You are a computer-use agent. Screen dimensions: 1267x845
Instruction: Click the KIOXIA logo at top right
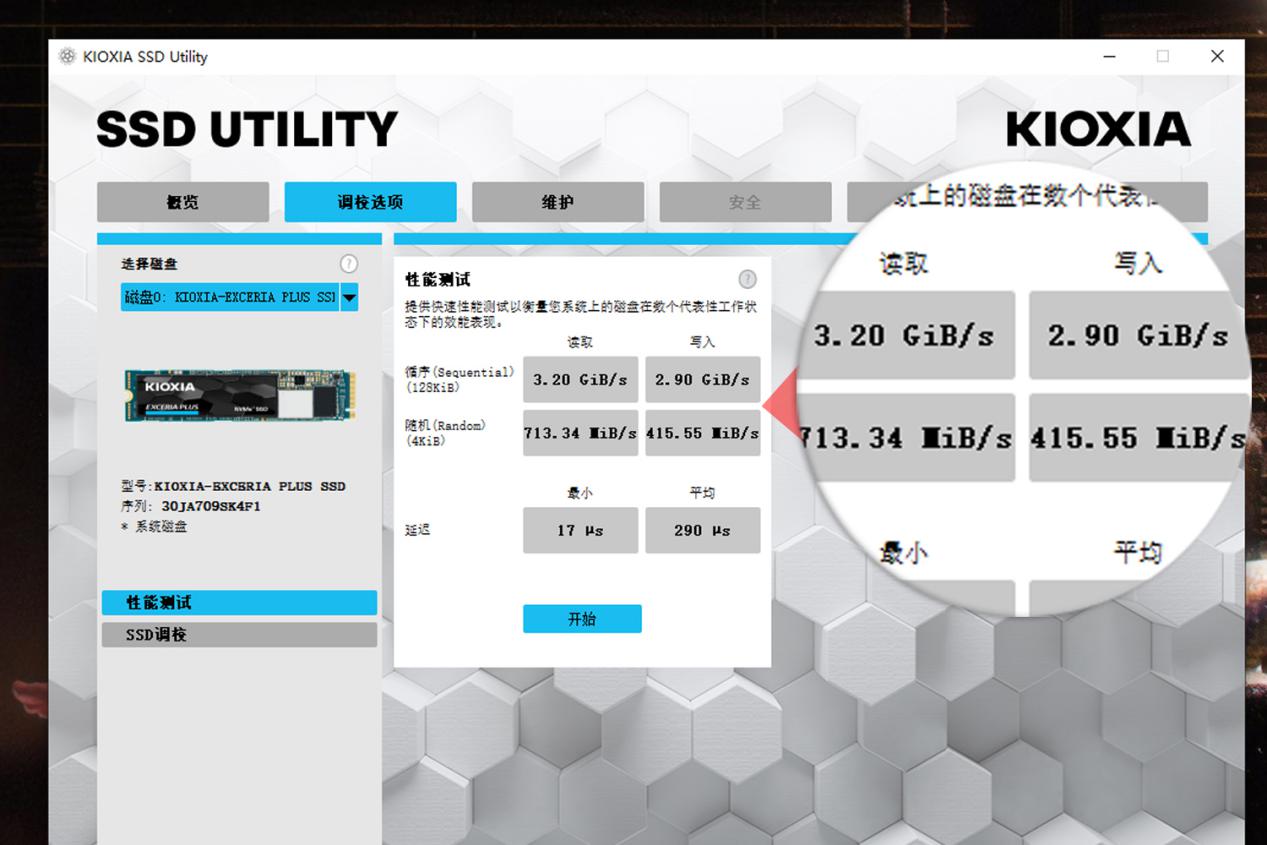1097,129
